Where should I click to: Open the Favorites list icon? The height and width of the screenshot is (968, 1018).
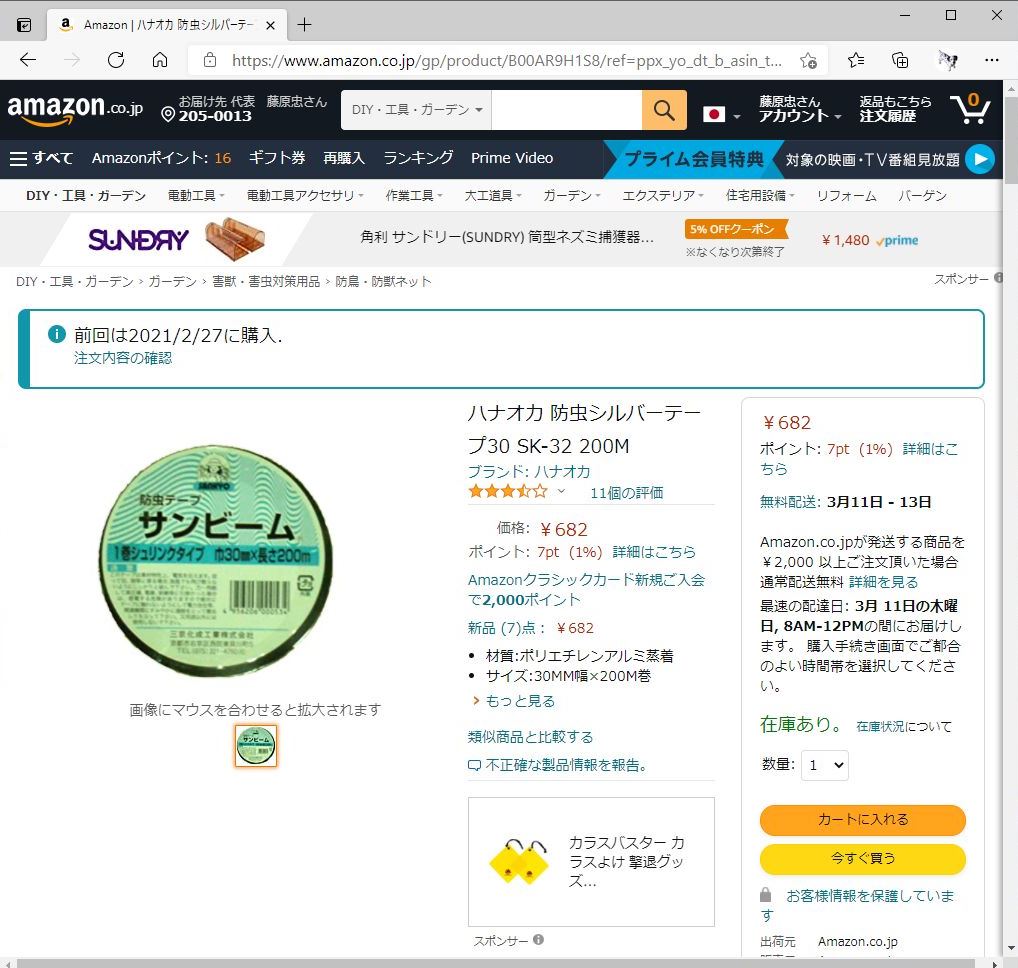[x=856, y=60]
